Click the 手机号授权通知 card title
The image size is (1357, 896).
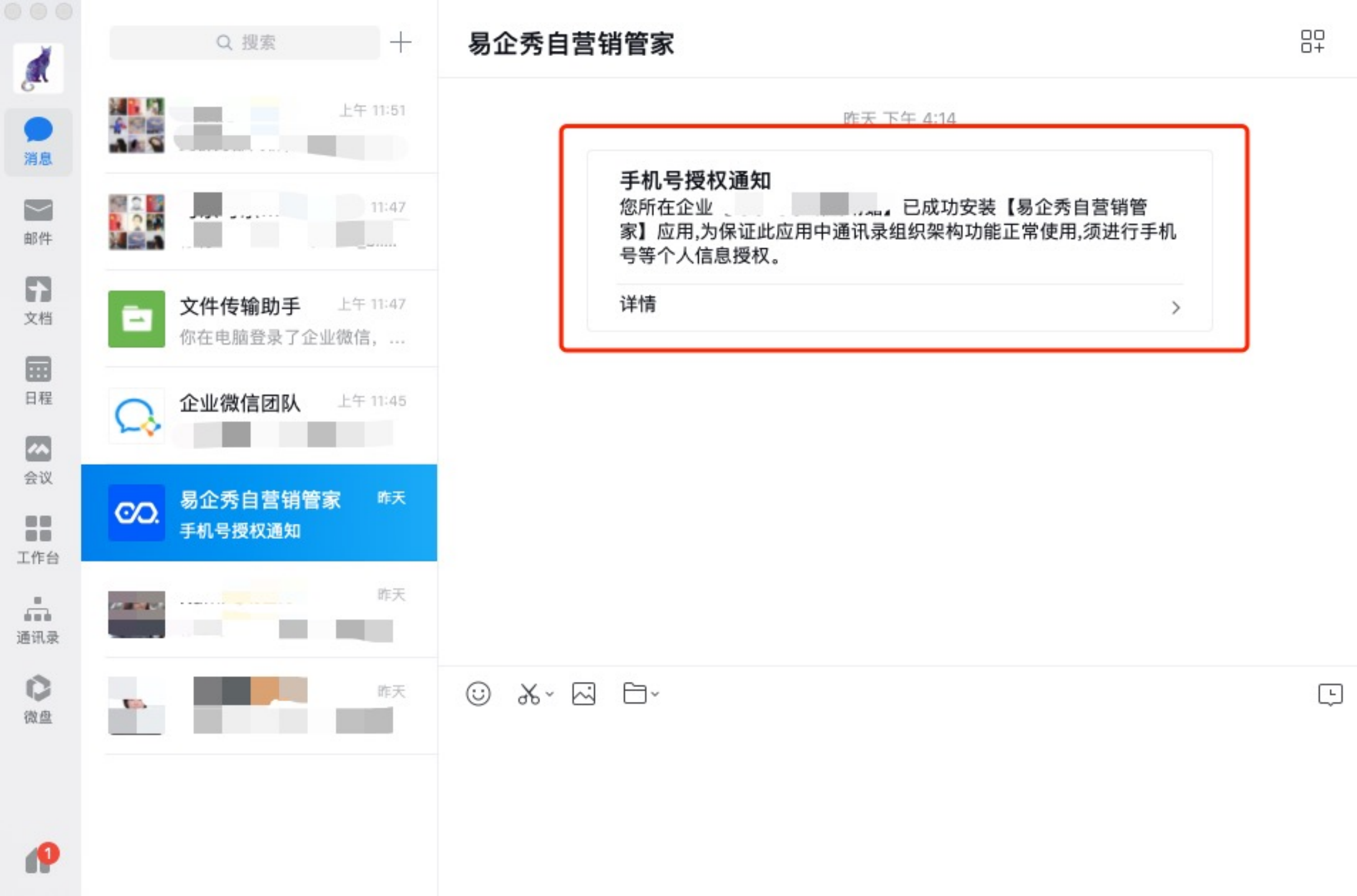[x=695, y=180]
